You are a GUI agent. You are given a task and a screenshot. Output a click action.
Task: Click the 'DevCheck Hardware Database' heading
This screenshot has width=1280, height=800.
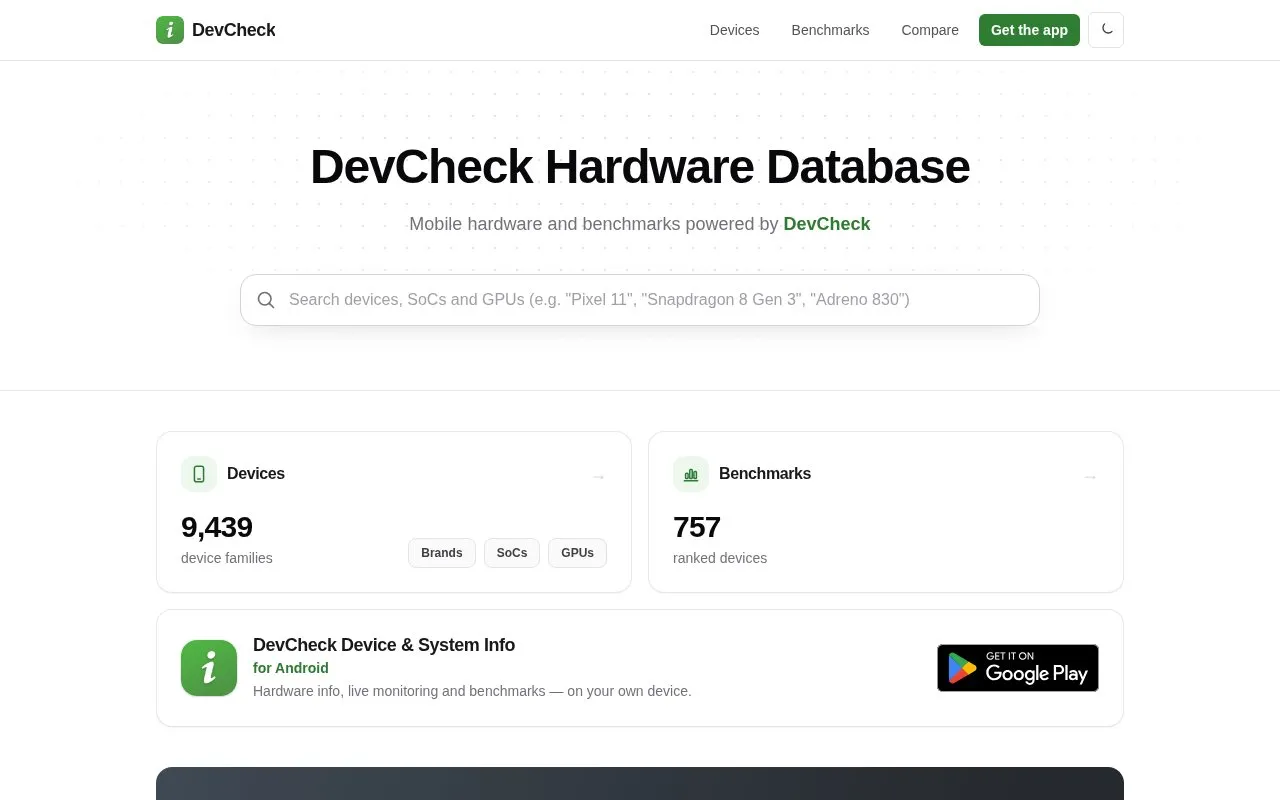coord(640,167)
